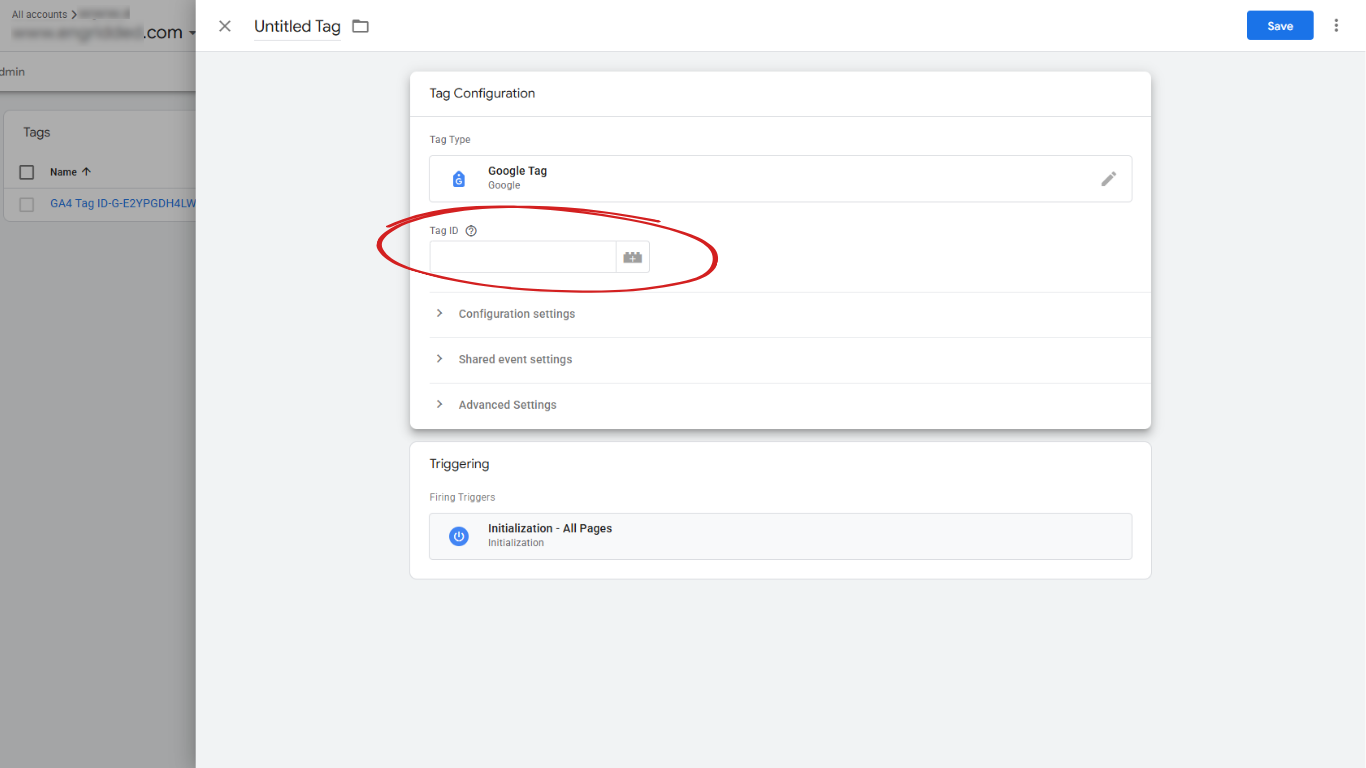Check the GA4 Tag row checkbox
Image resolution: width=1366 pixels, height=768 pixels.
tap(26, 204)
